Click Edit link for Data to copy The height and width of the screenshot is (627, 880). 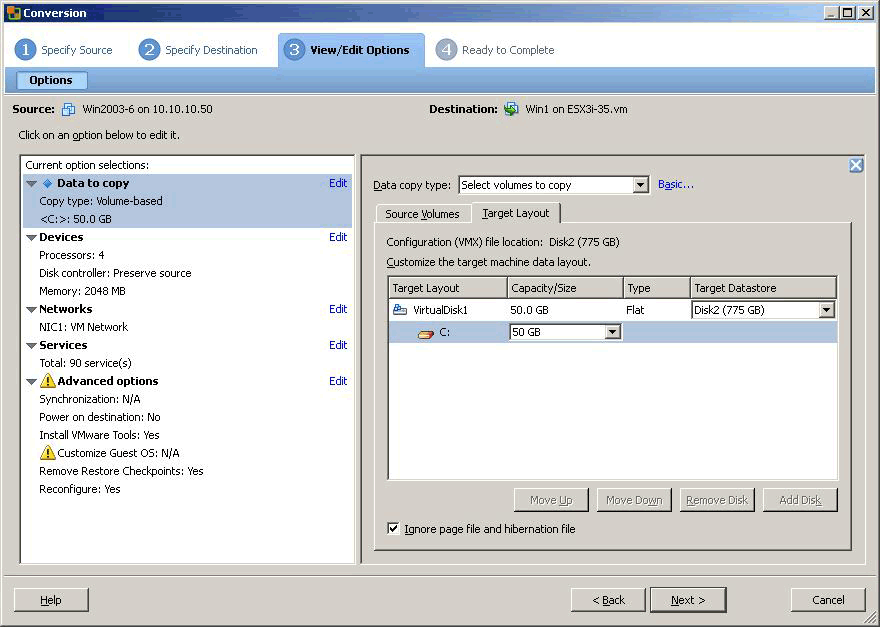pos(338,183)
